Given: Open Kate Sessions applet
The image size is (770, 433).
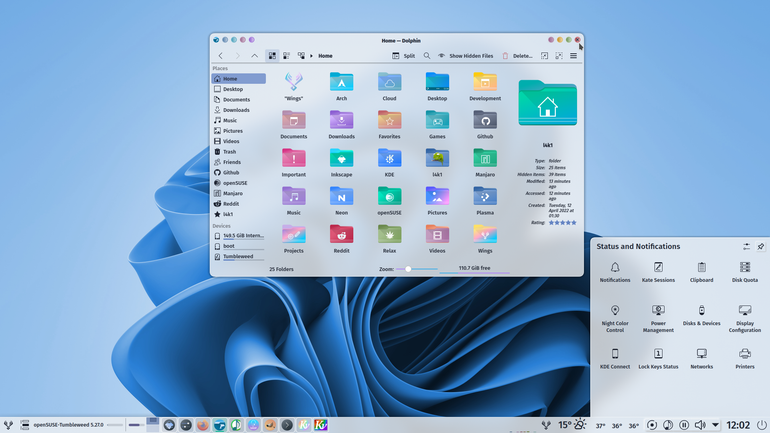Looking at the screenshot, I should (x=658, y=272).
